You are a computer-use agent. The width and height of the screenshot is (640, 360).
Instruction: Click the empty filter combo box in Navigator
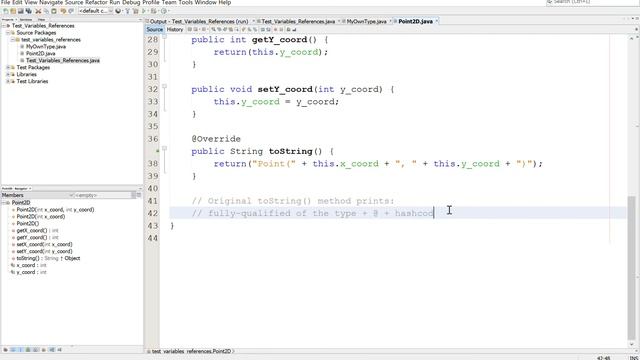click(x=102, y=195)
